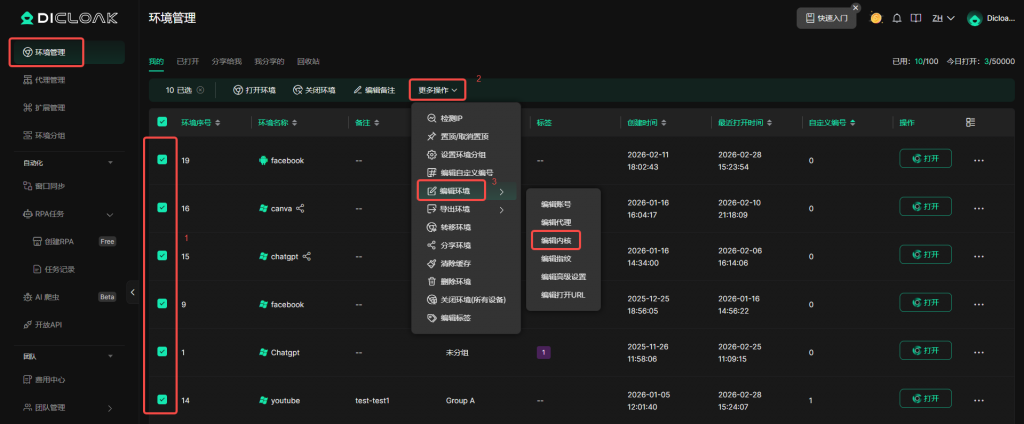Open 代理管理 in the sidebar
This screenshot has width=1024, height=424.
pos(50,80)
